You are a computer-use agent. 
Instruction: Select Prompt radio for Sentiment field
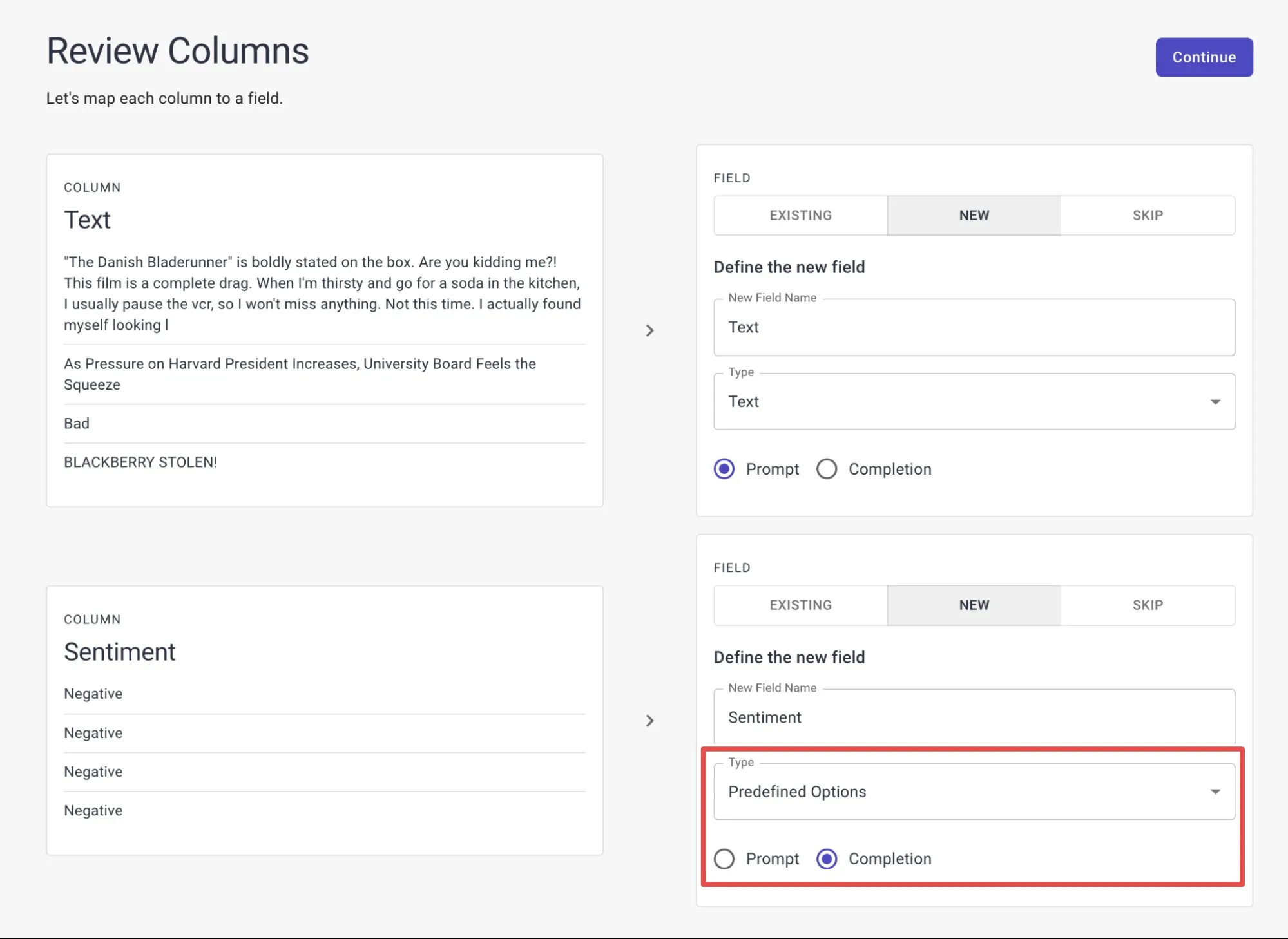pos(724,858)
